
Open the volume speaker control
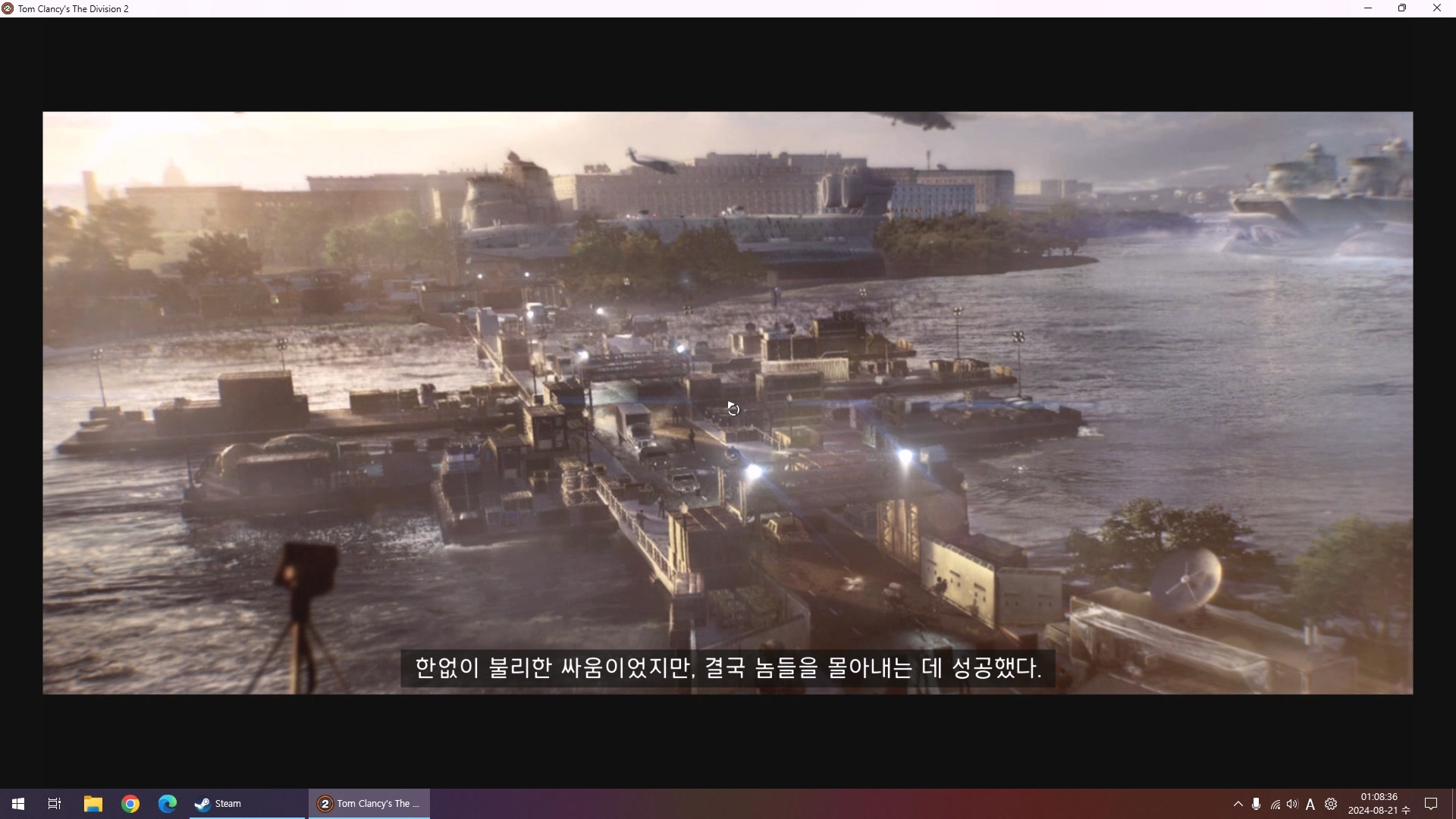(1292, 804)
